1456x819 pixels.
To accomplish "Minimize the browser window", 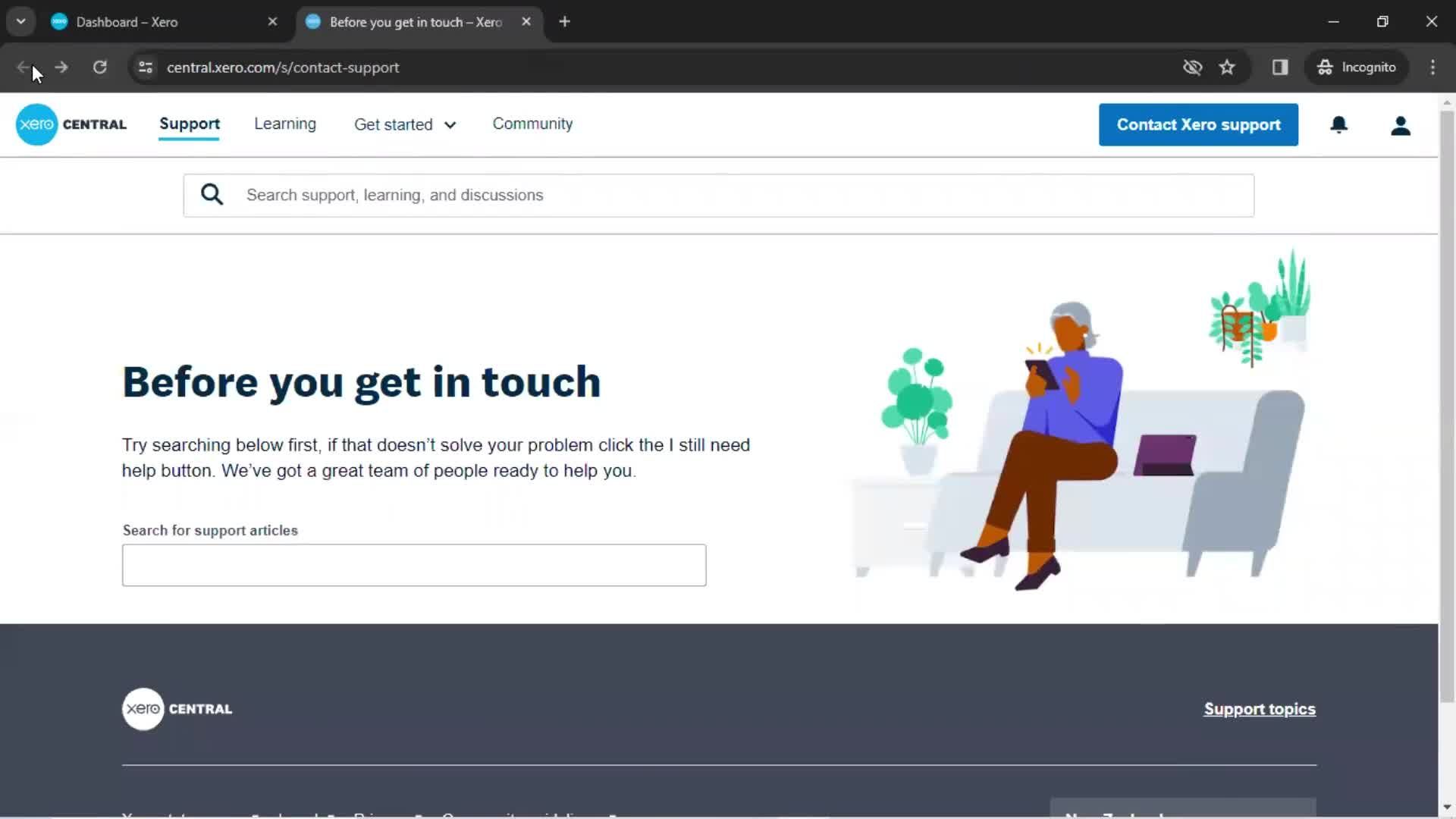I will [x=1333, y=22].
